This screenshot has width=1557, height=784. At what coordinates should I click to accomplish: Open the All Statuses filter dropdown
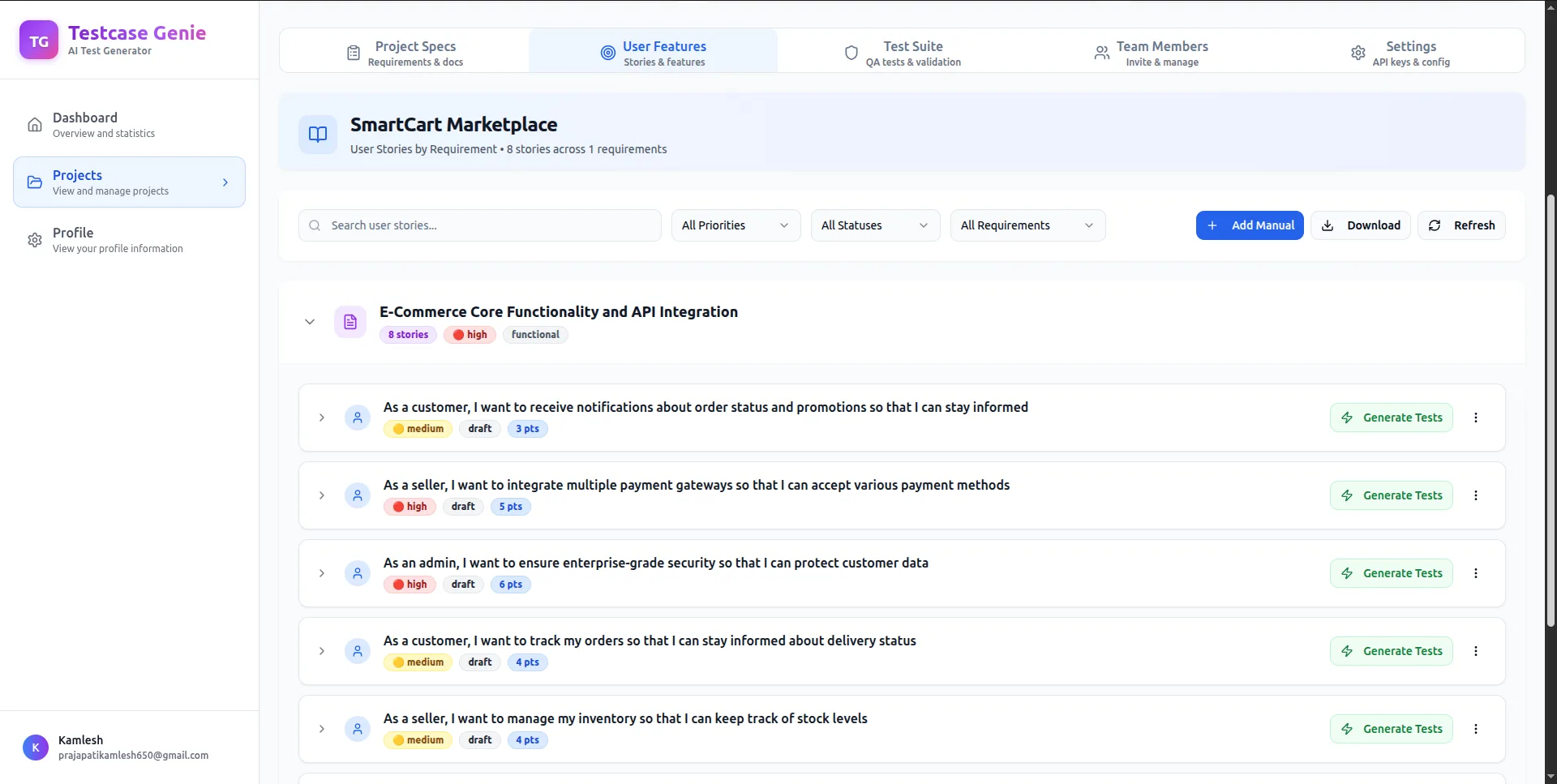[x=875, y=225]
